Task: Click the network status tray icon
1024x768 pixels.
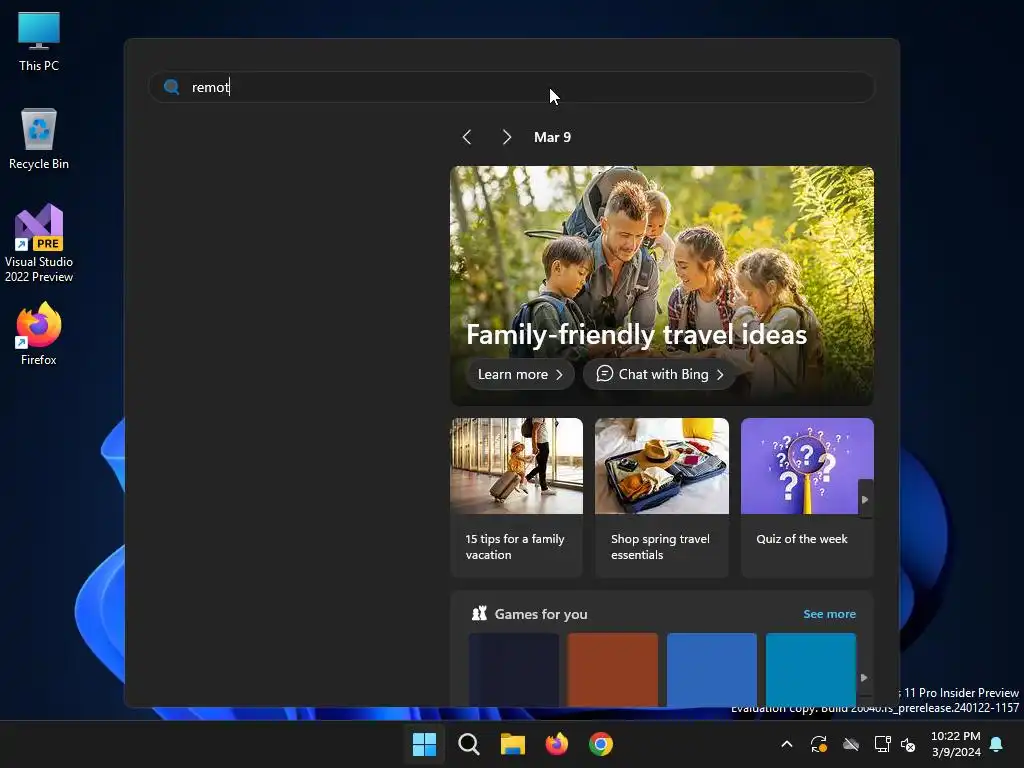Action: [882, 744]
